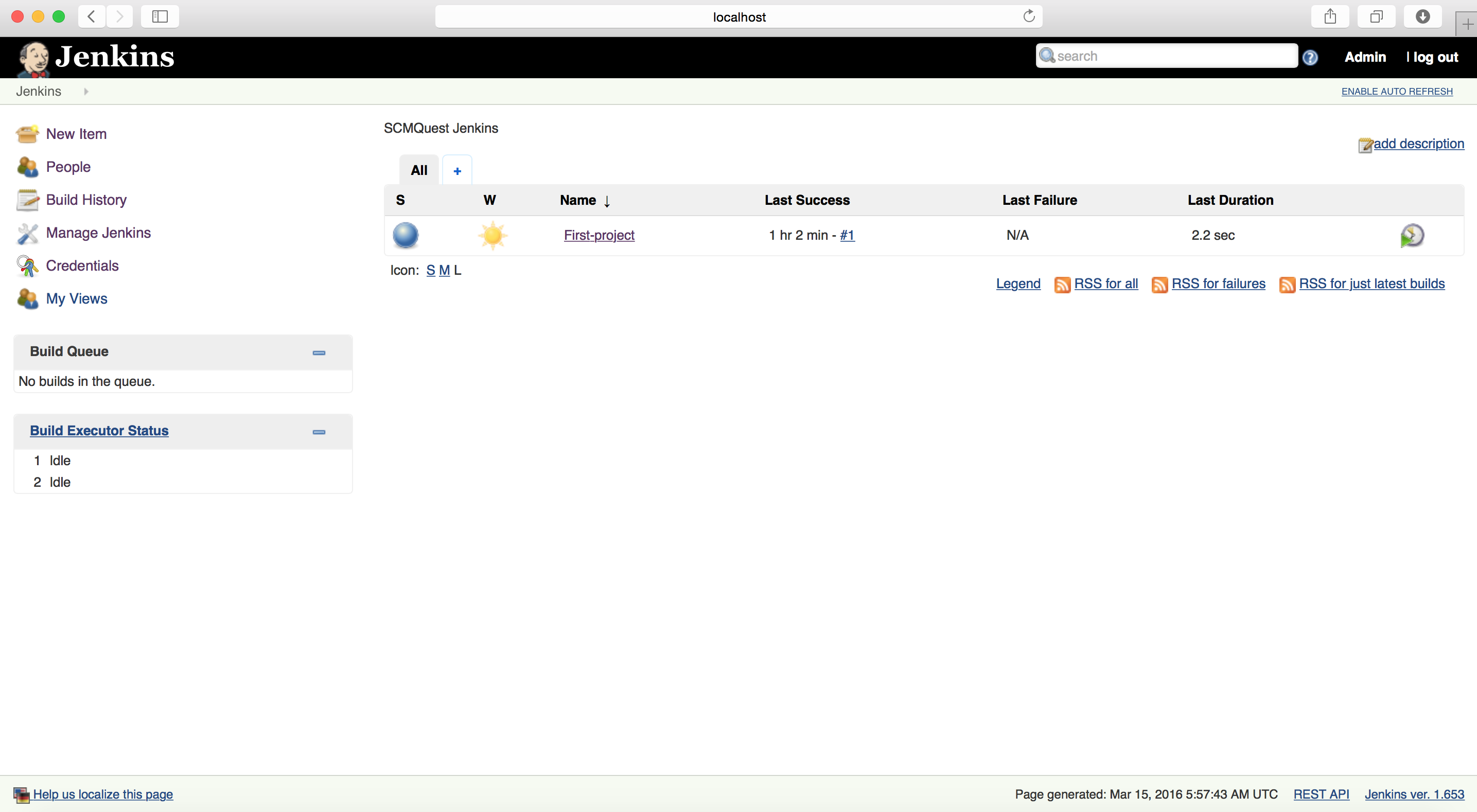The width and height of the screenshot is (1477, 812).
Task: Click the Credentials keys icon
Action: click(x=27, y=266)
